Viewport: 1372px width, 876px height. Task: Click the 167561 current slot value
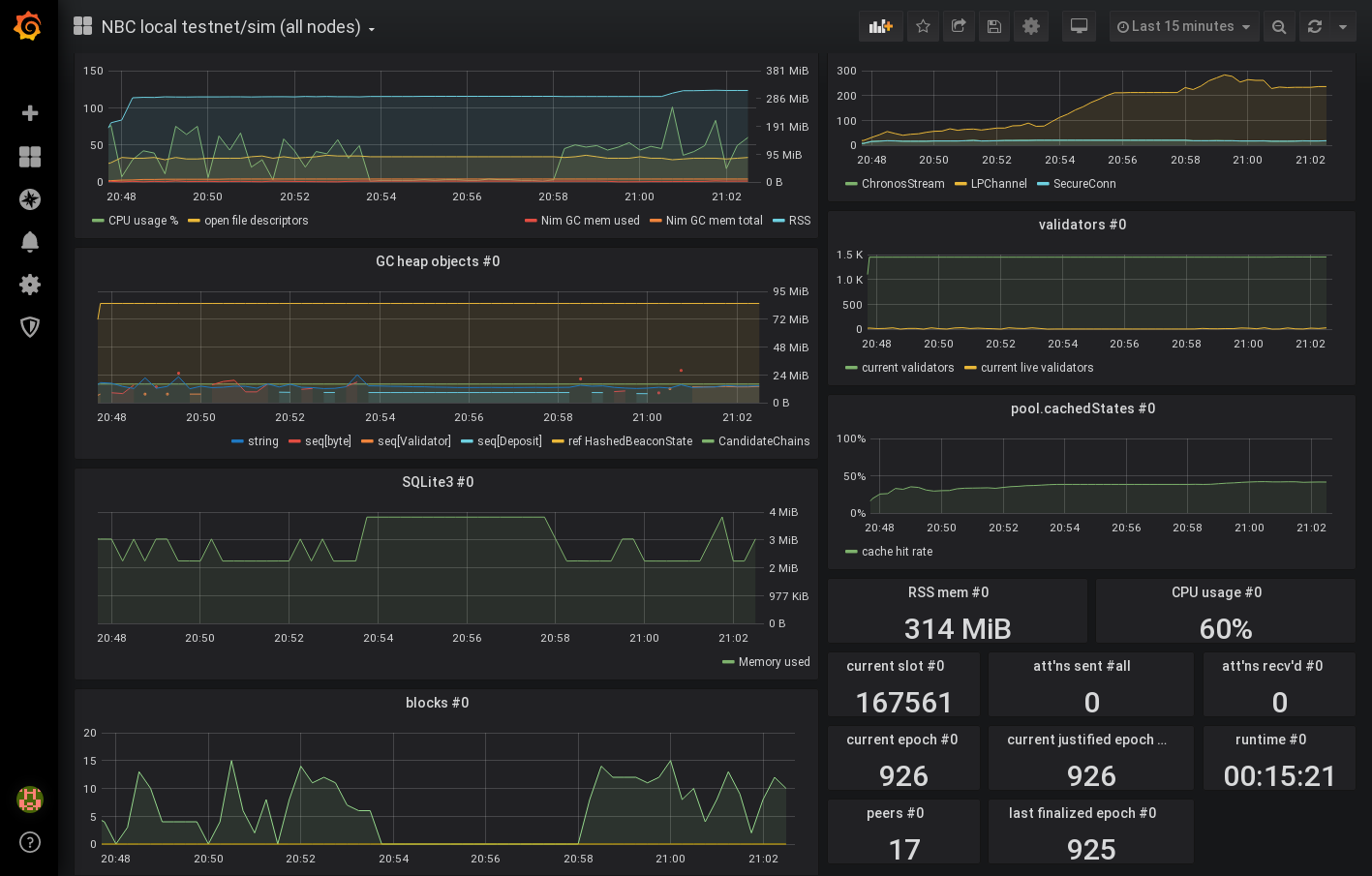click(x=903, y=703)
